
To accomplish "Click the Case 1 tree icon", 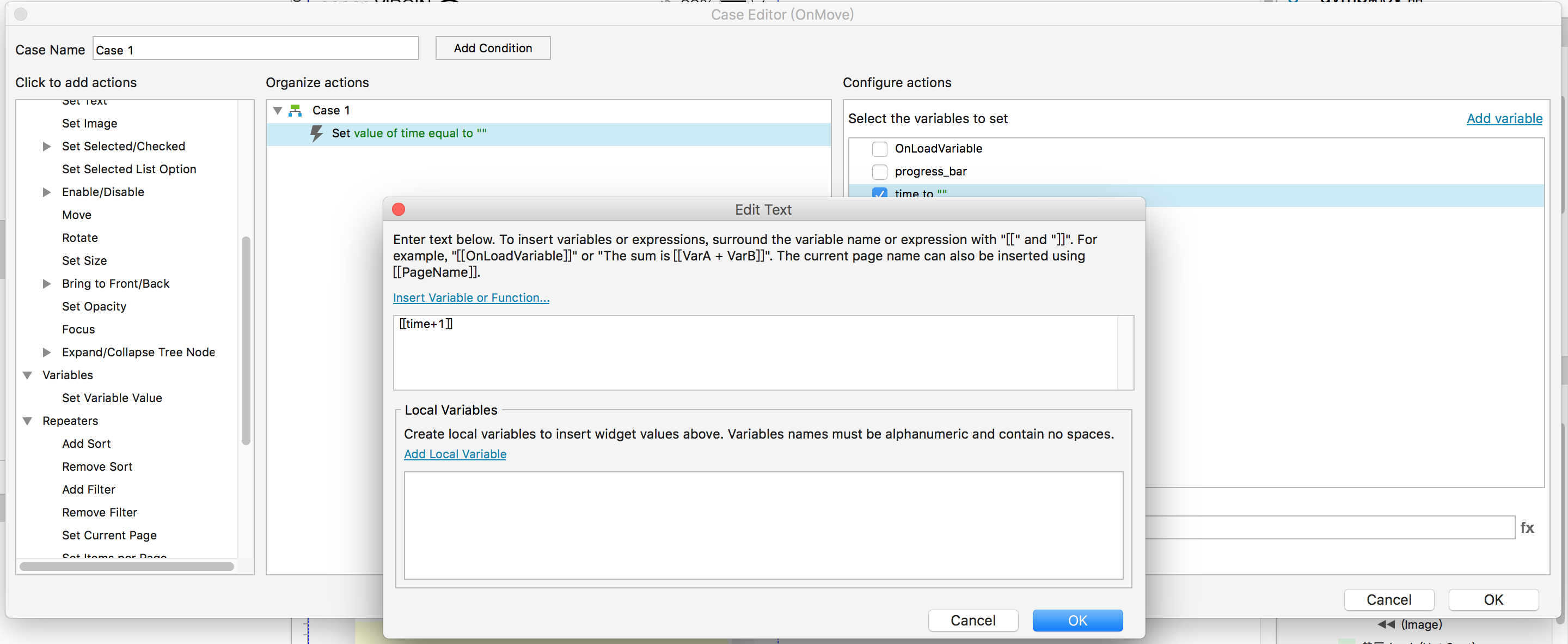I will pyautogui.click(x=295, y=110).
